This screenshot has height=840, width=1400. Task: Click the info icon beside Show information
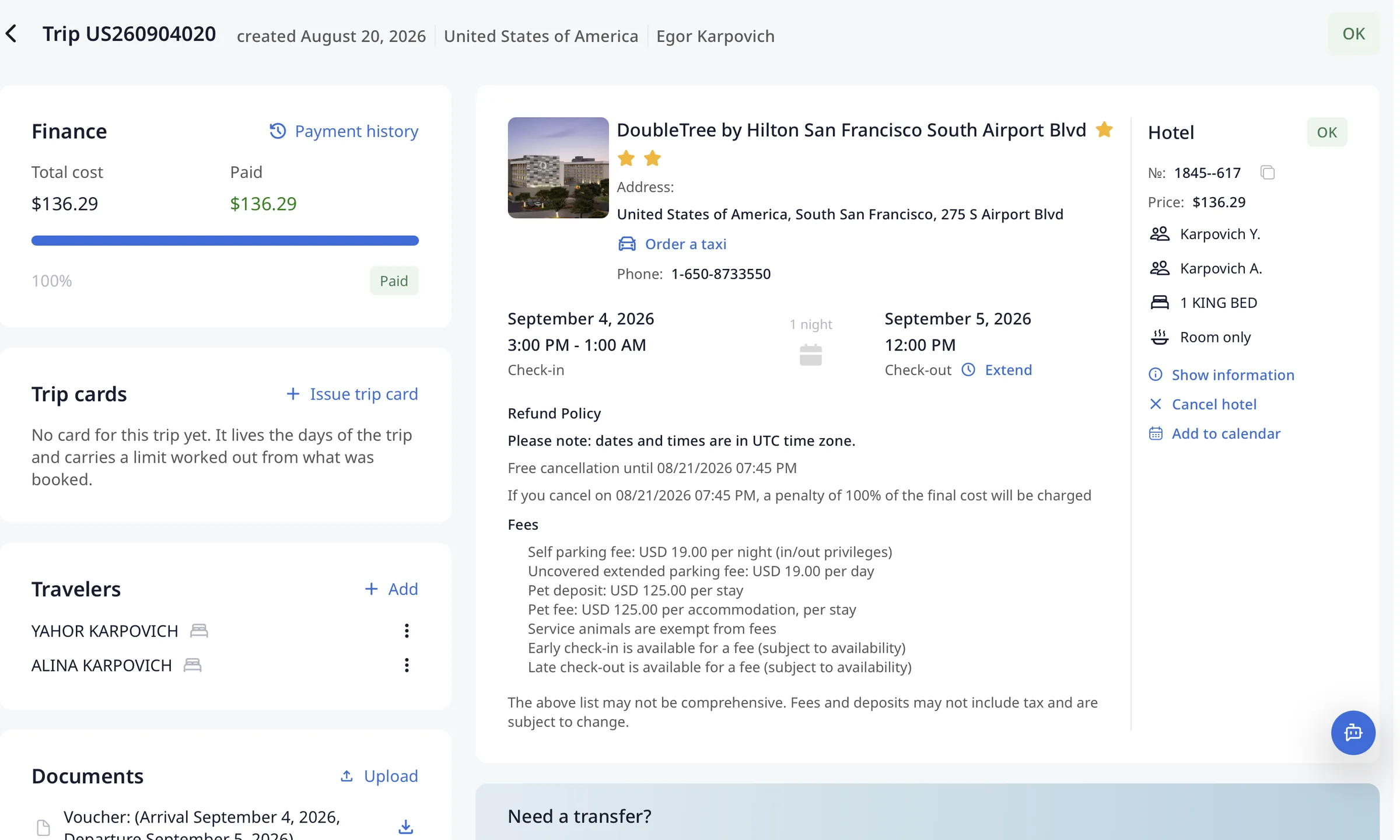pos(1156,374)
